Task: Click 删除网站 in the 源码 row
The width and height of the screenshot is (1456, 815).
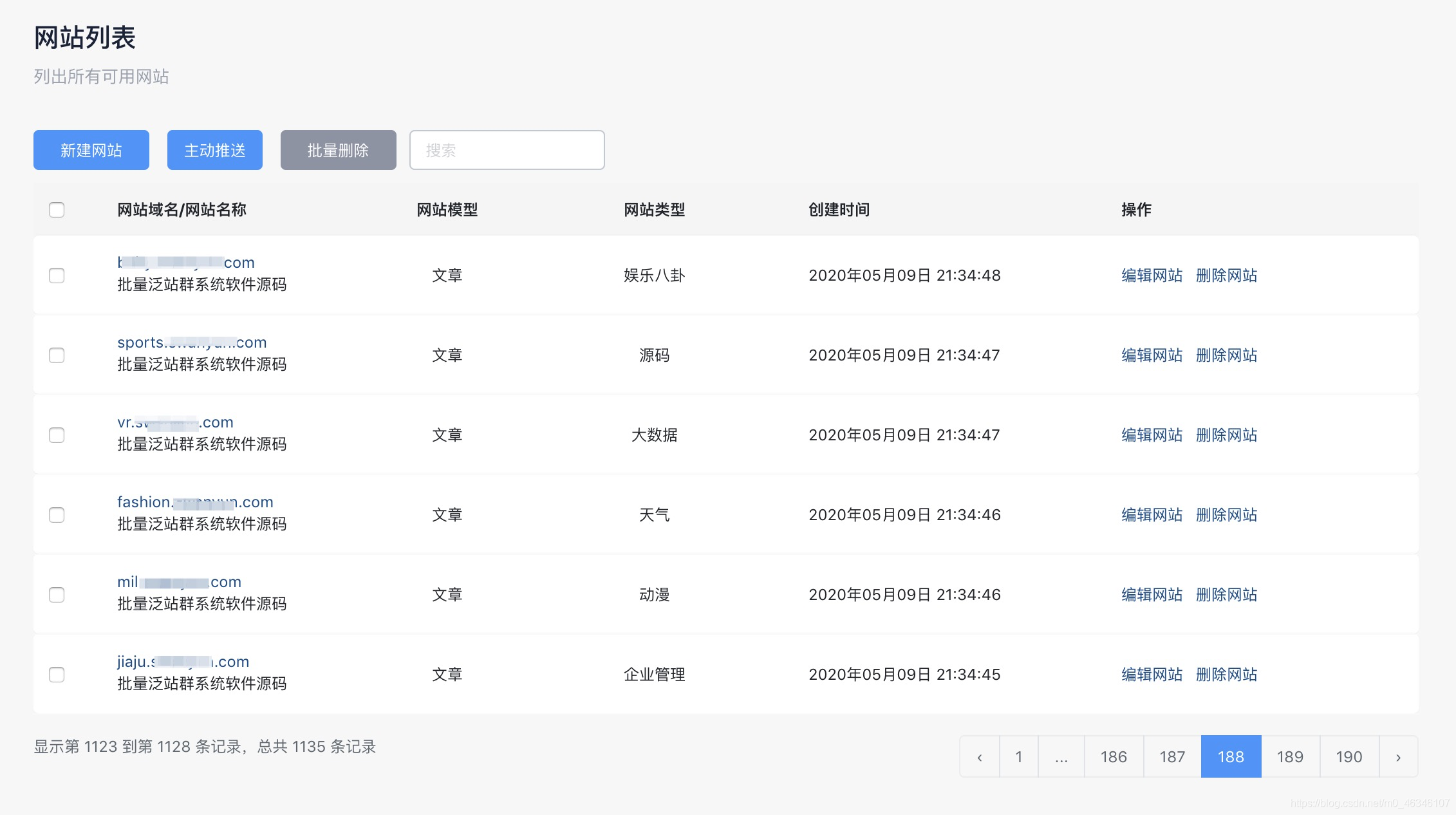Action: [1227, 355]
